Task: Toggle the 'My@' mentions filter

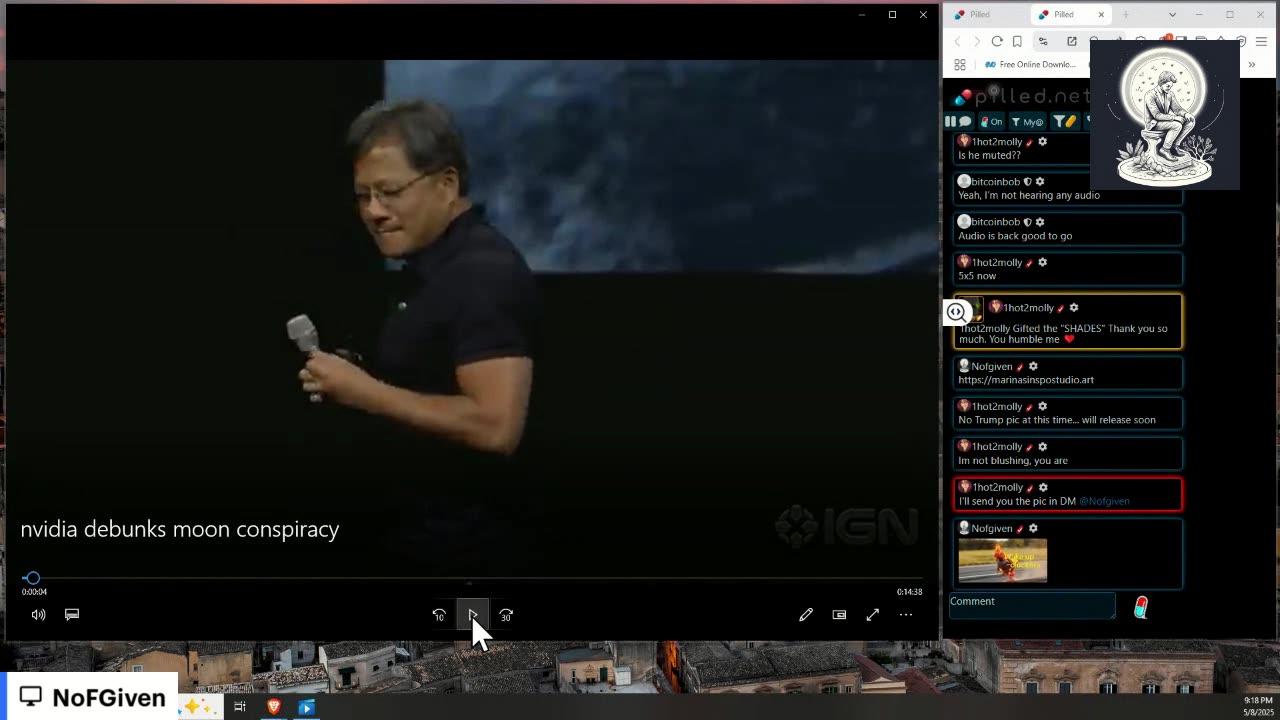Action: point(1027,121)
